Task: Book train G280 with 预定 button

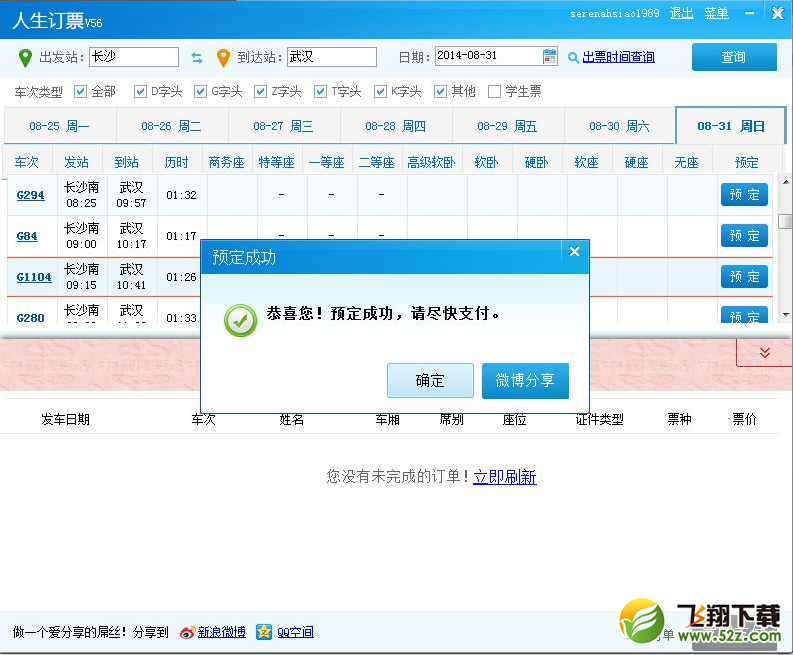Action: 744,315
